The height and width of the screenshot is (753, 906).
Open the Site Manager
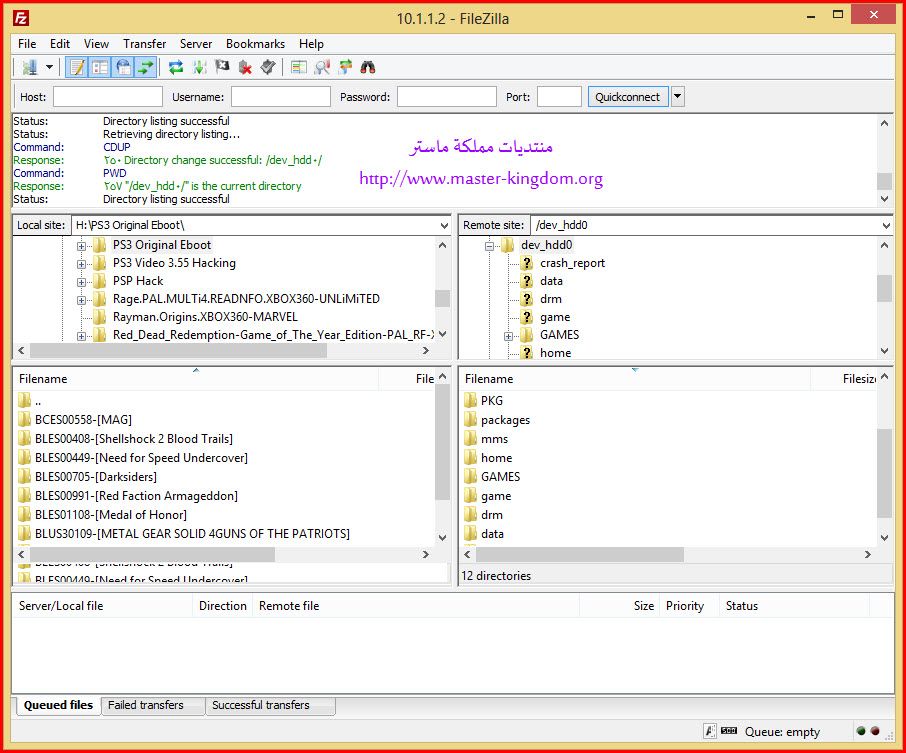(x=29, y=68)
